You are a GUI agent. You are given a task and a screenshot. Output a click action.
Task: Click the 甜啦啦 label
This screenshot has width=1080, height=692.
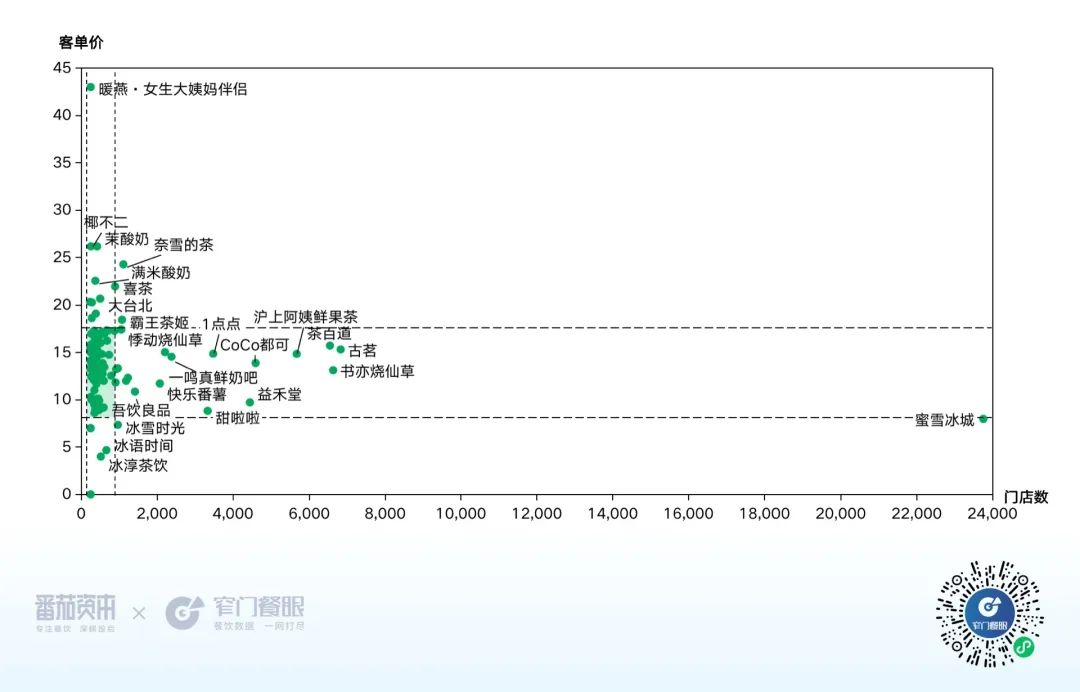(238, 418)
